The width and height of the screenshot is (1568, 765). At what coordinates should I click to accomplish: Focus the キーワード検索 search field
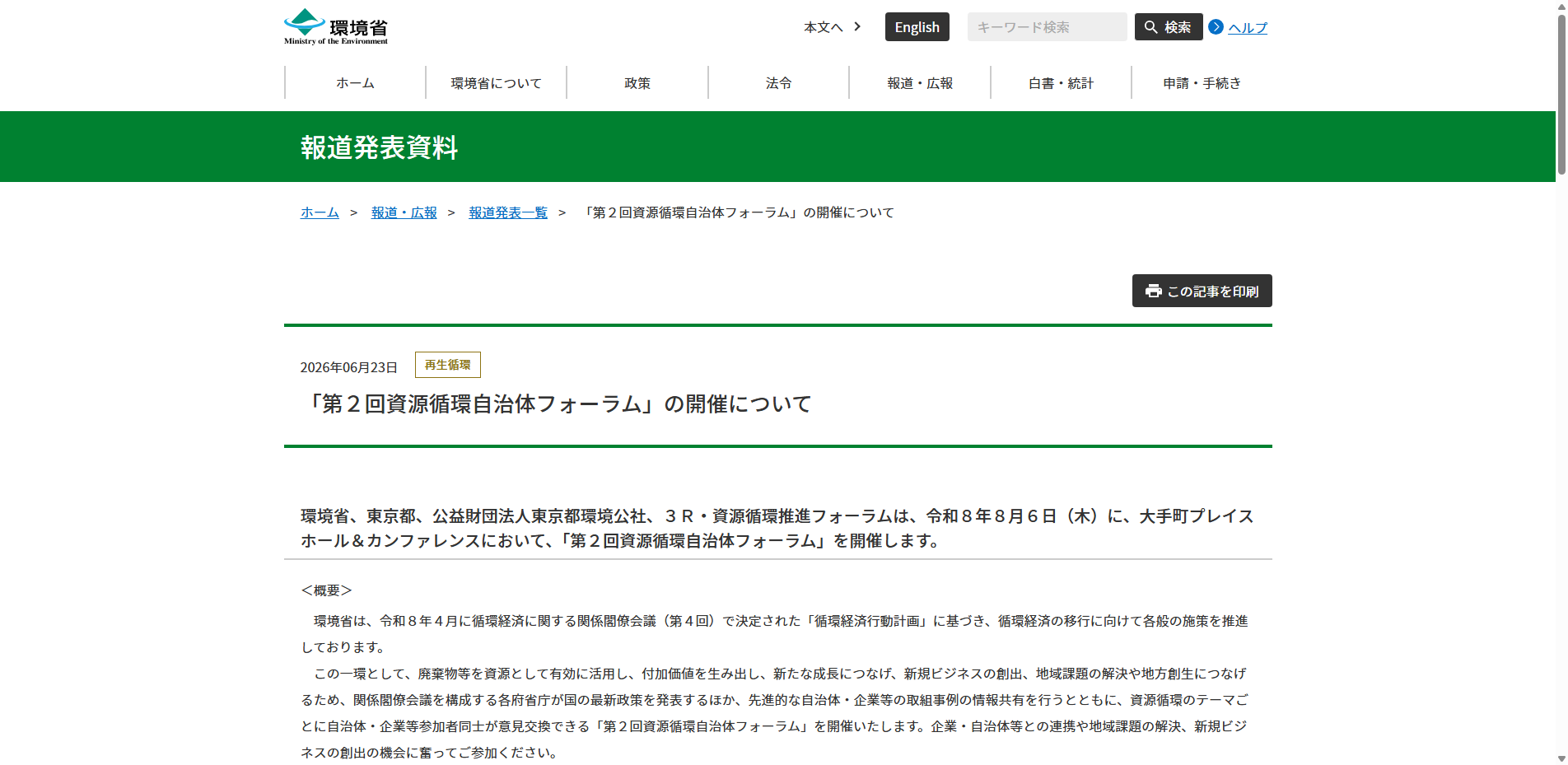[1047, 26]
